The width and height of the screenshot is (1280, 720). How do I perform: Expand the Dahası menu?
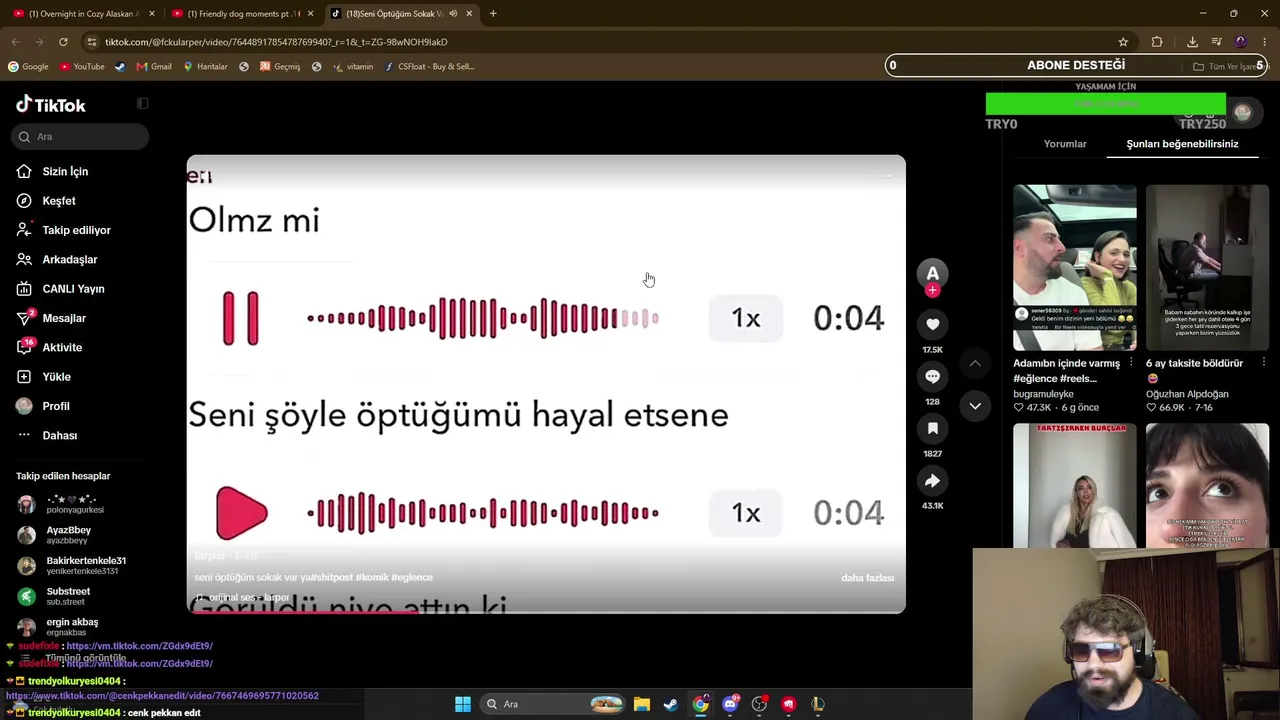[60, 435]
